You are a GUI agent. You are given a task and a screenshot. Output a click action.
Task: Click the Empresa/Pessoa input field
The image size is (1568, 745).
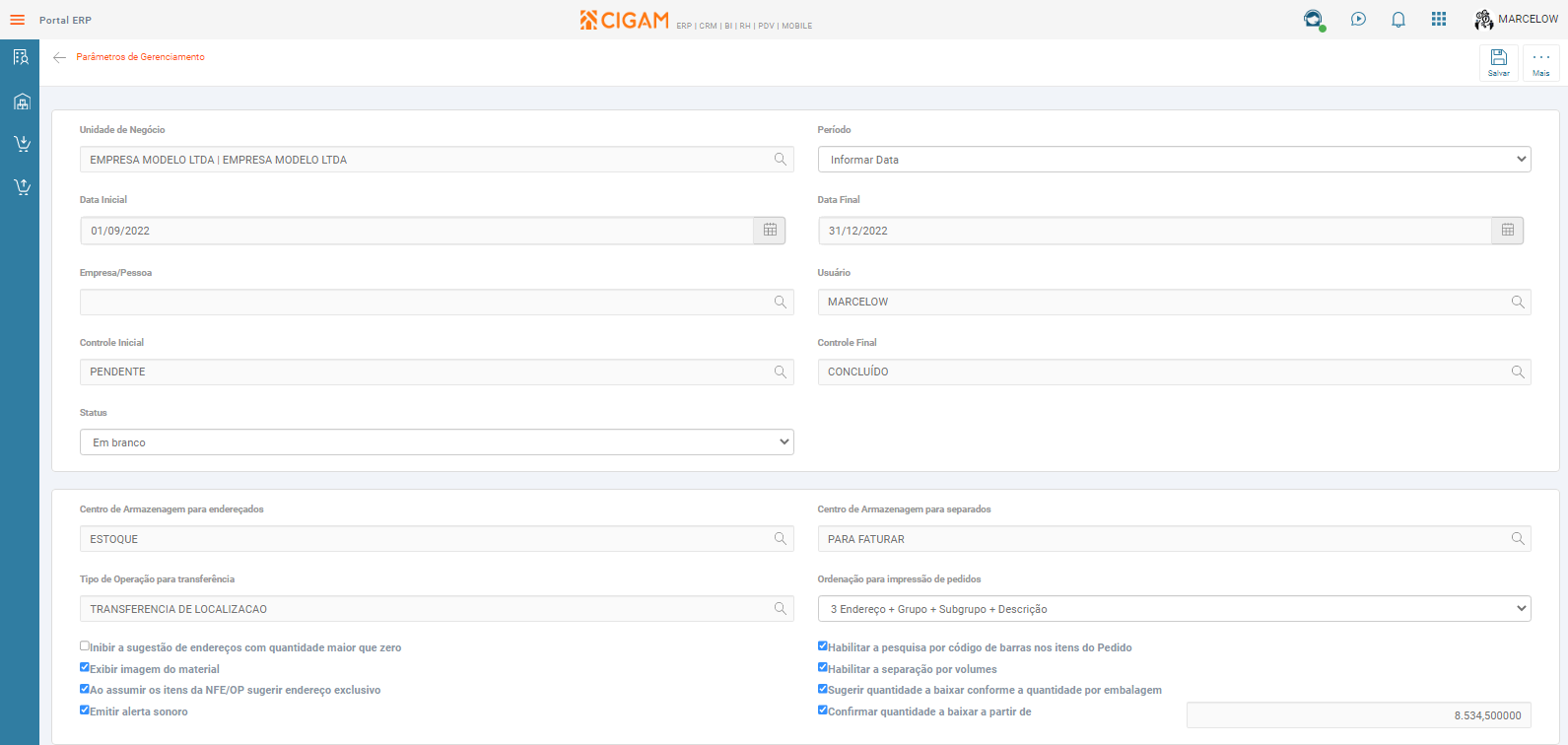tap(424, 303)
